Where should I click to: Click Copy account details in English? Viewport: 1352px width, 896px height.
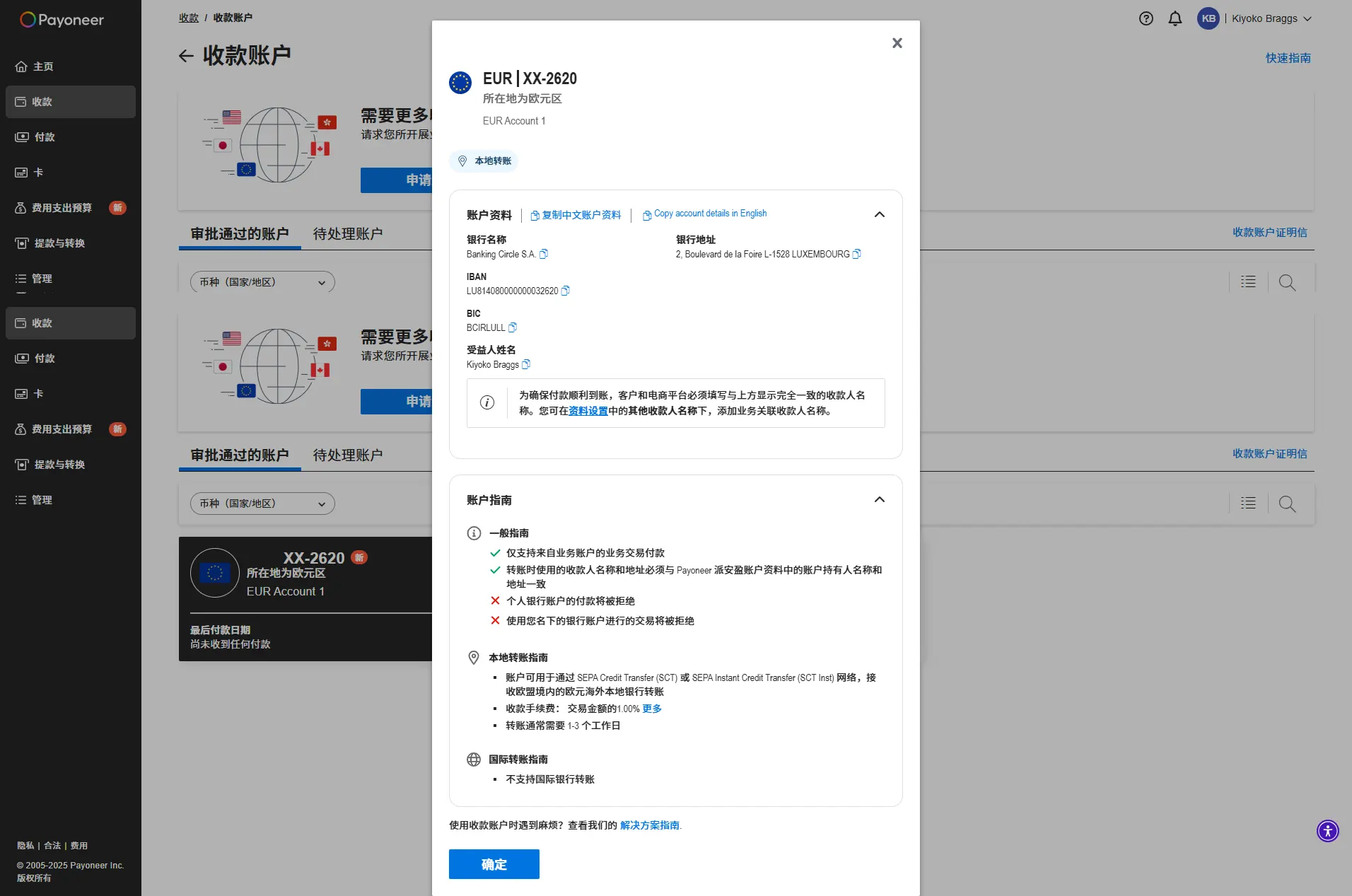point(704,214)
